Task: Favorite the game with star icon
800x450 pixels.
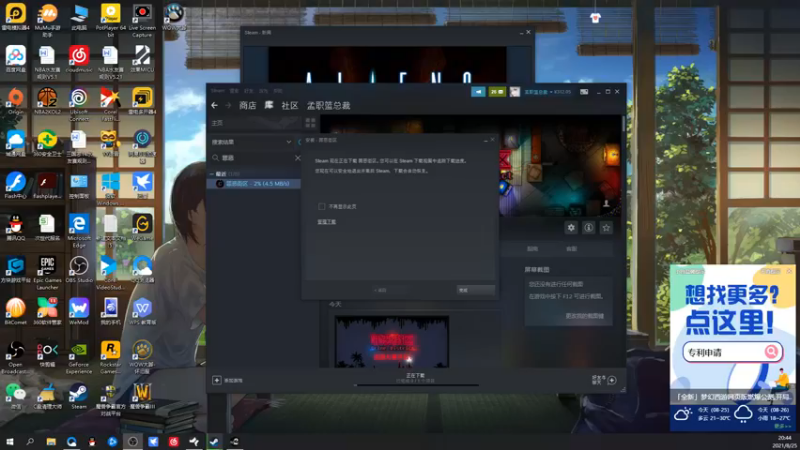Action: pyautogui.click(x=606, y=228)
